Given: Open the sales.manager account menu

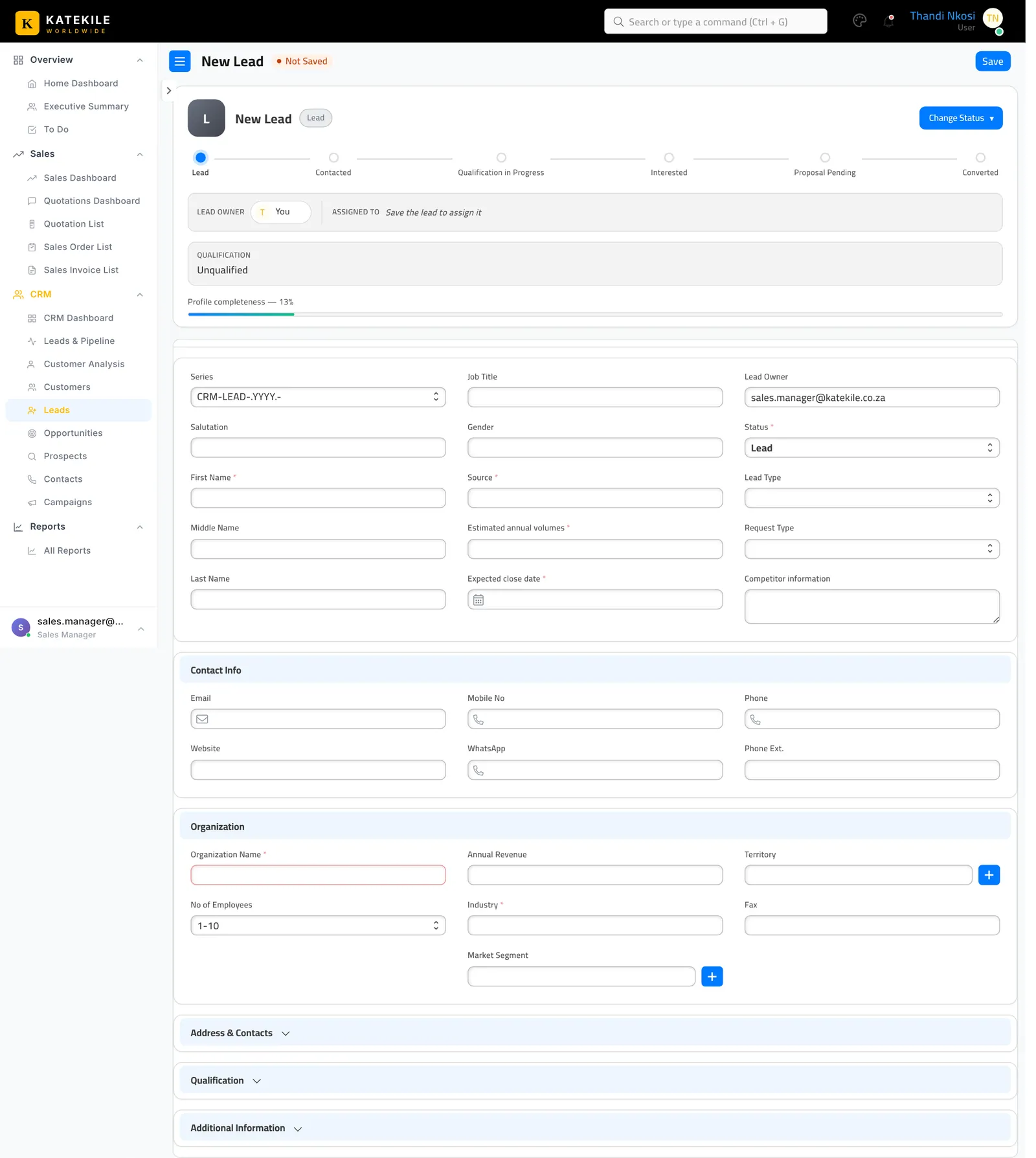Looking at the screenshot, I should [x=78, y=628].
